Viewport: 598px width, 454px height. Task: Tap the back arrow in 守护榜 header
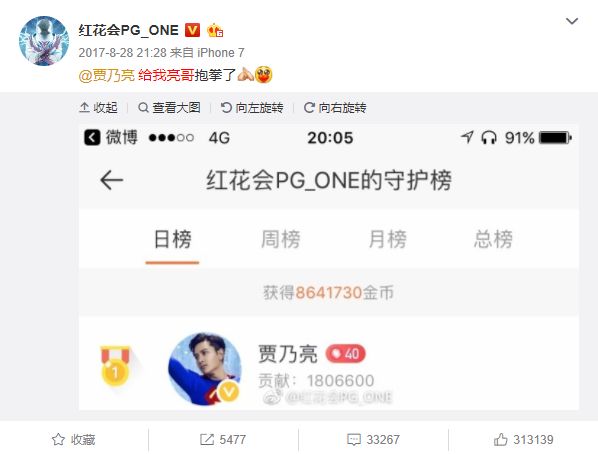[111, 180]
